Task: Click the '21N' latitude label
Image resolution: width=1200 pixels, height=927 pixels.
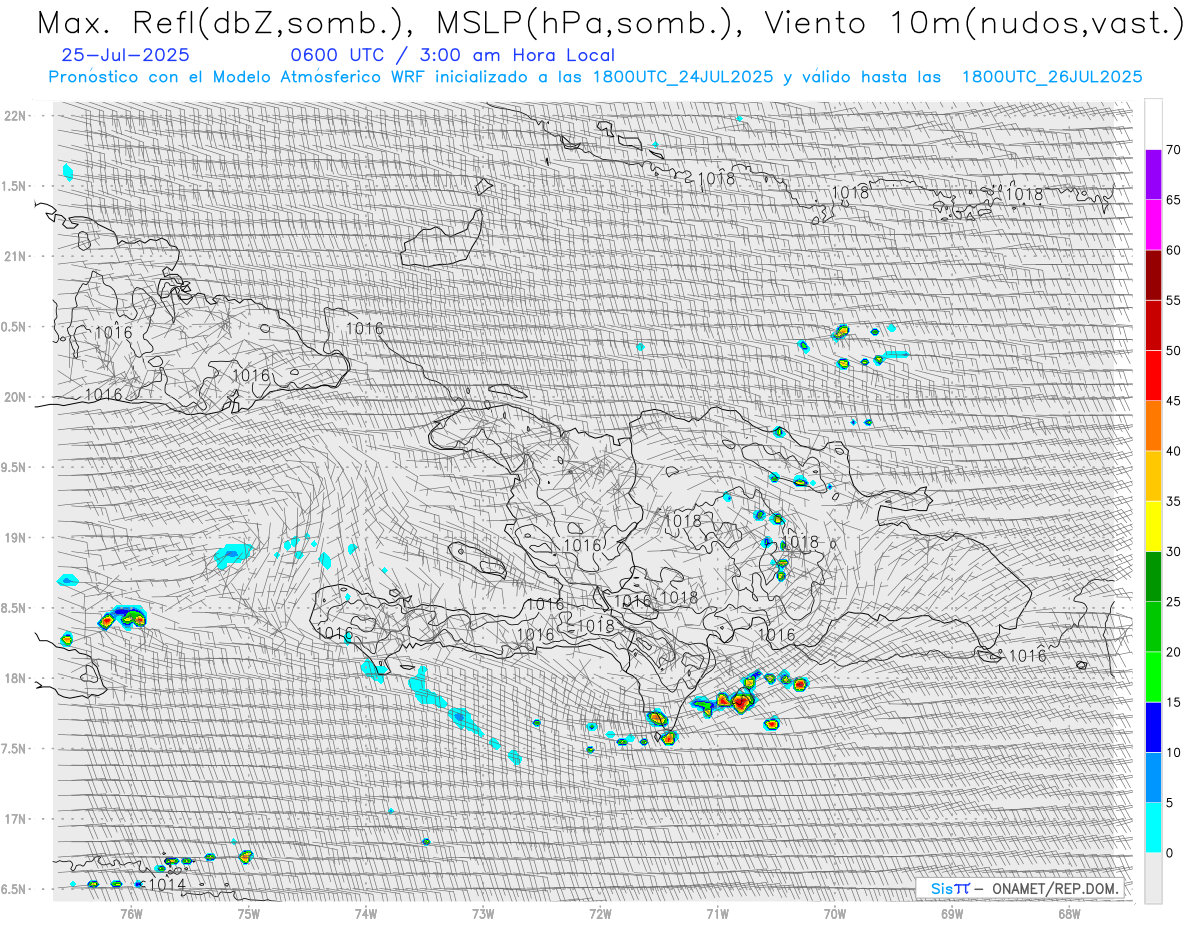Action: click(15, 256)
